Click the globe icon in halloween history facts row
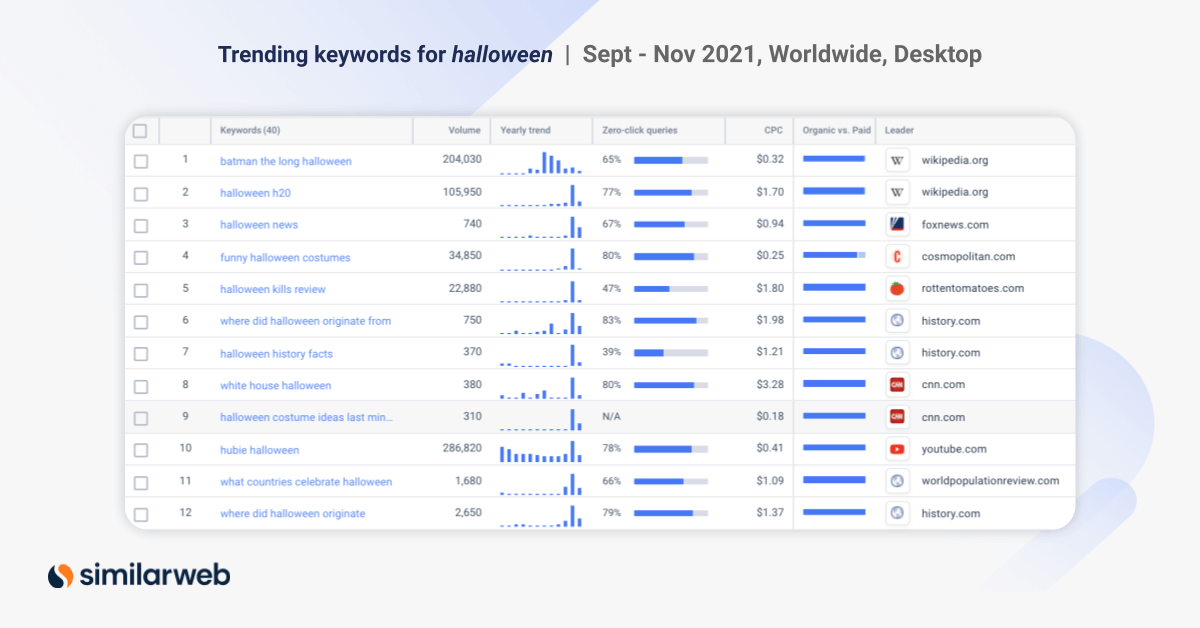This screenshot has height=628, width=1200. coord(898,352)
